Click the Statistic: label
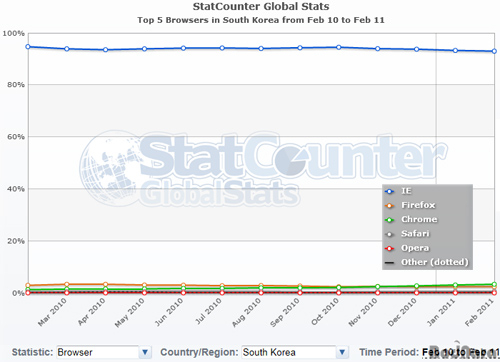Image resolution: width=500 pixels, height=362 pixels. (32, 352)
